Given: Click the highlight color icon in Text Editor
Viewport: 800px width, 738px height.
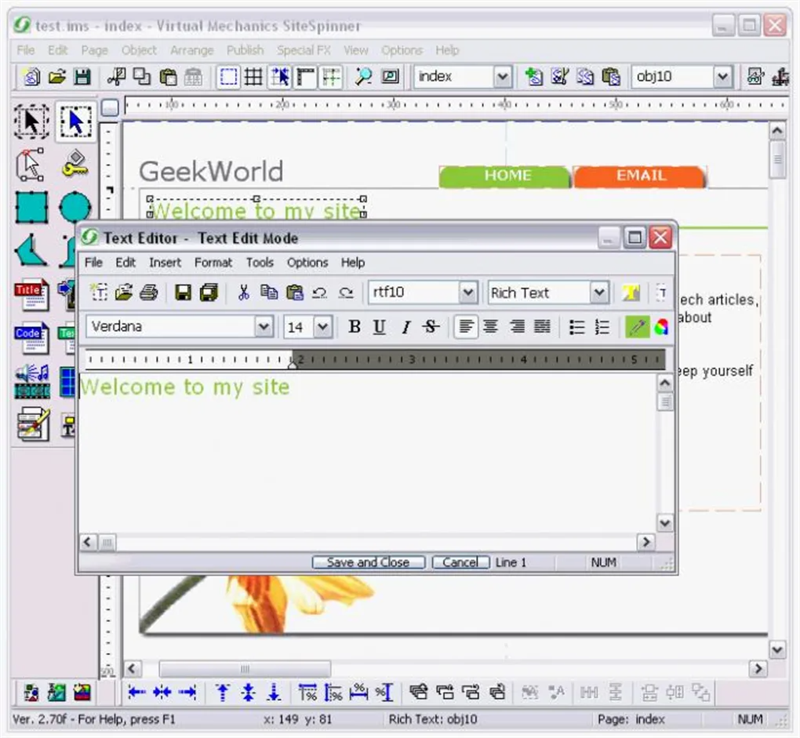Looking at the screenshot, I should (631, 293).
